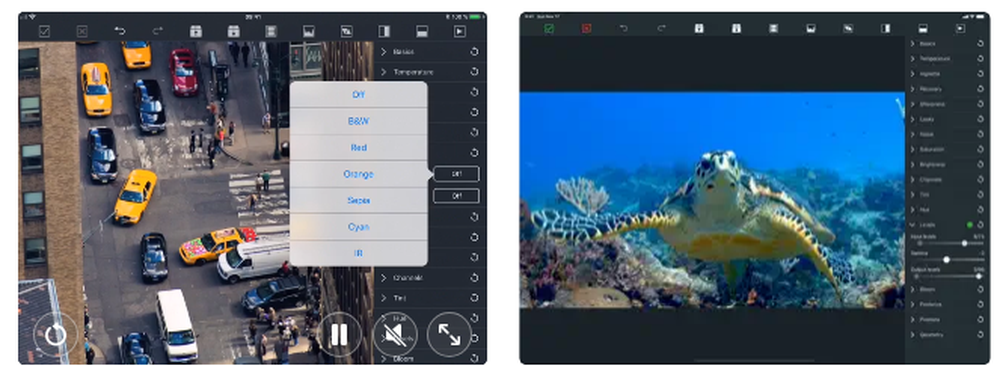1000x366 pixels.
Task: Tap the play preview icon in the turtle screen toolbar
Action: [960, 29]
